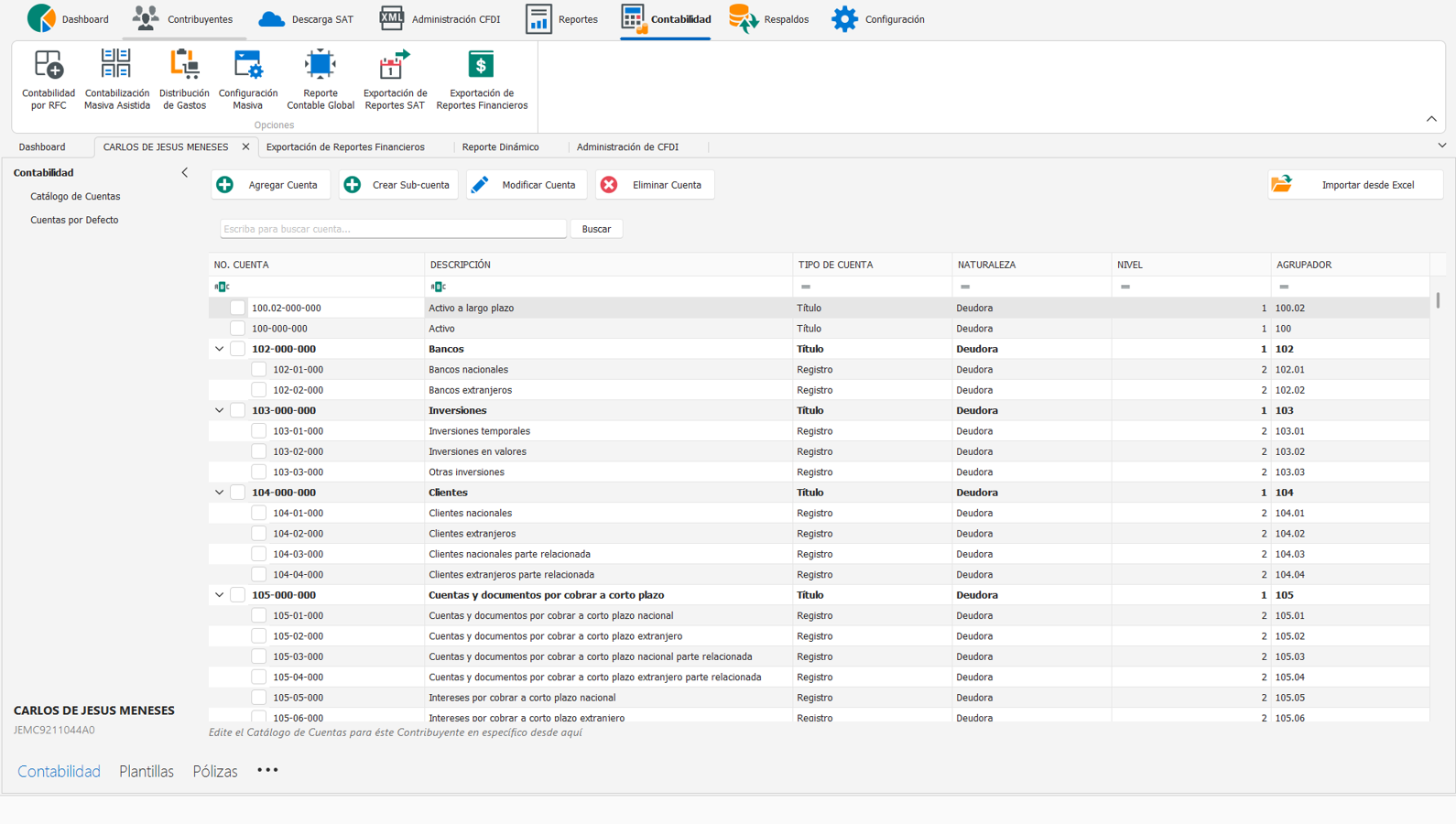The height and width of the screenshot is (824, 1456).
Task: Click the Buscar button
Action: click(596, 229)
